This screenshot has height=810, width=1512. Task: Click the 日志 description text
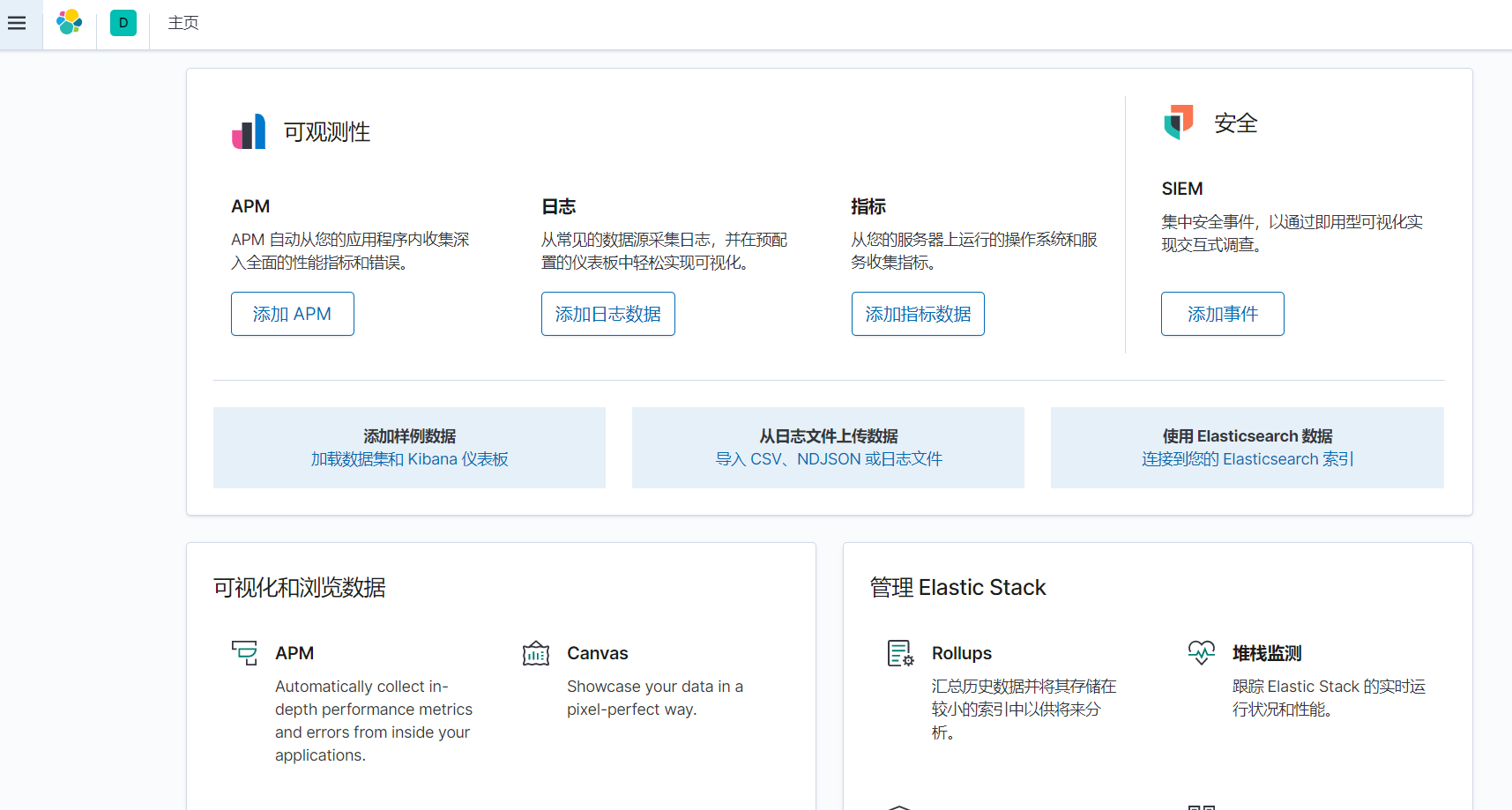pos(664,251)
